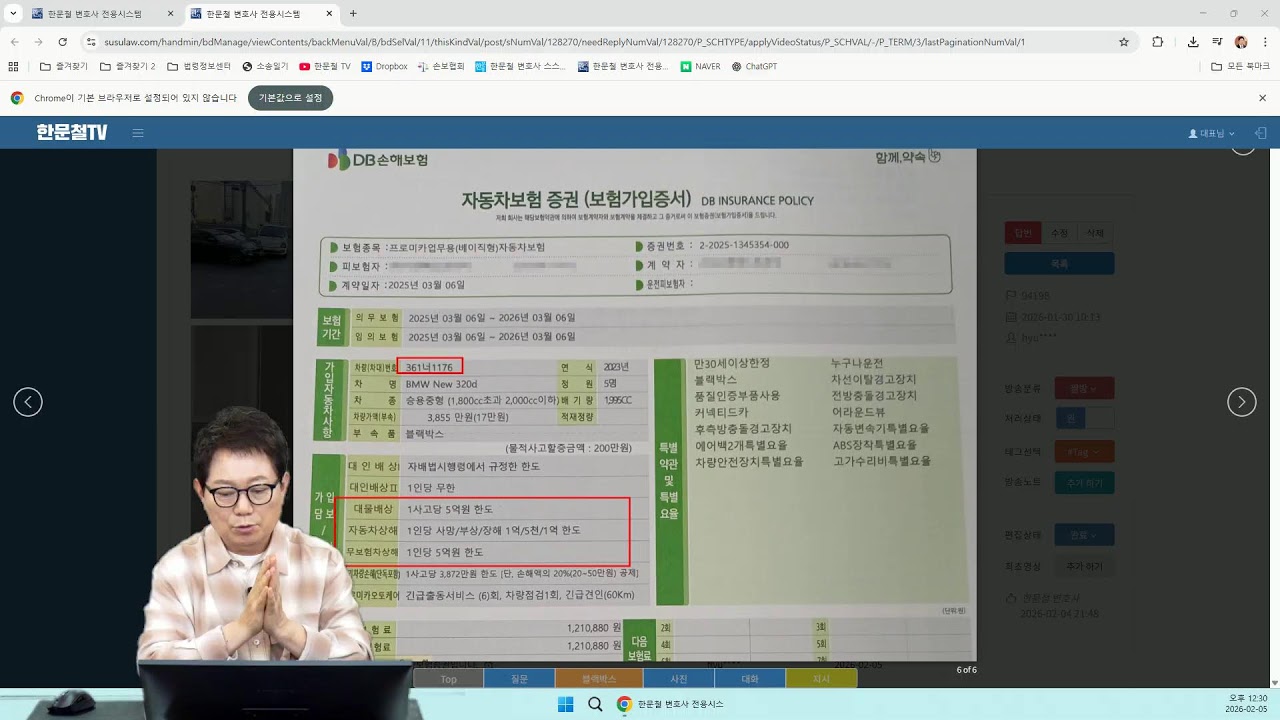The width and height of the screenshot is (1280, 720).
Task: Click the 한문철TV site logo
Action: click(x=72, y=133)
